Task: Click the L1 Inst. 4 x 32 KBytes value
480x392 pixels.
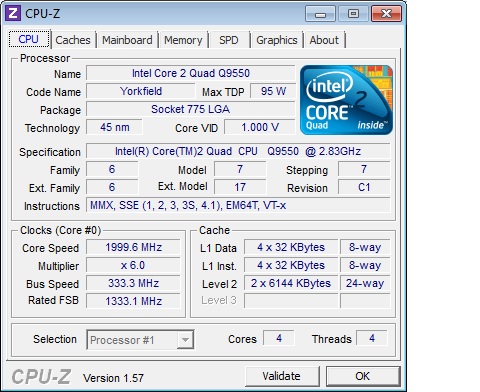Action: click(291, 265)
